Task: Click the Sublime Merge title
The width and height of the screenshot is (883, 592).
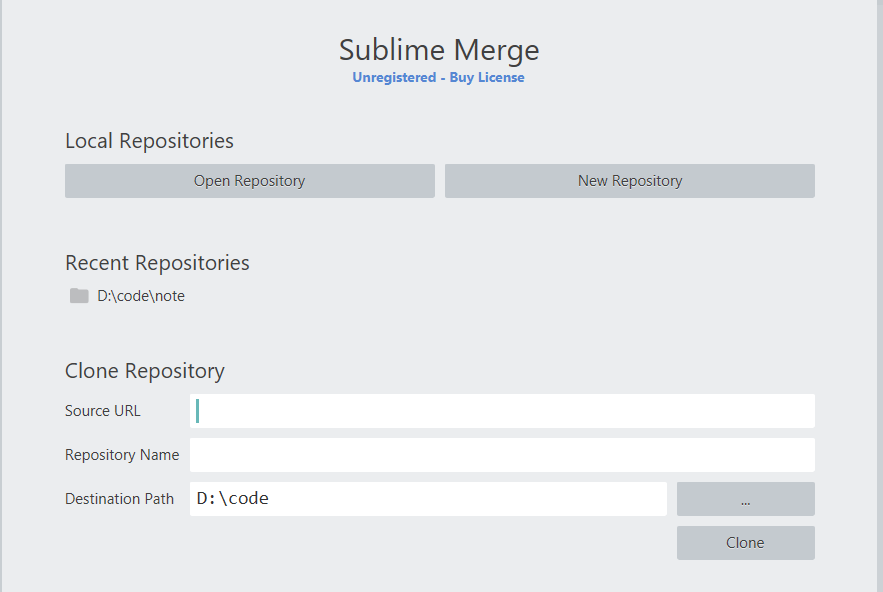Action: click(x=439, y=49)
